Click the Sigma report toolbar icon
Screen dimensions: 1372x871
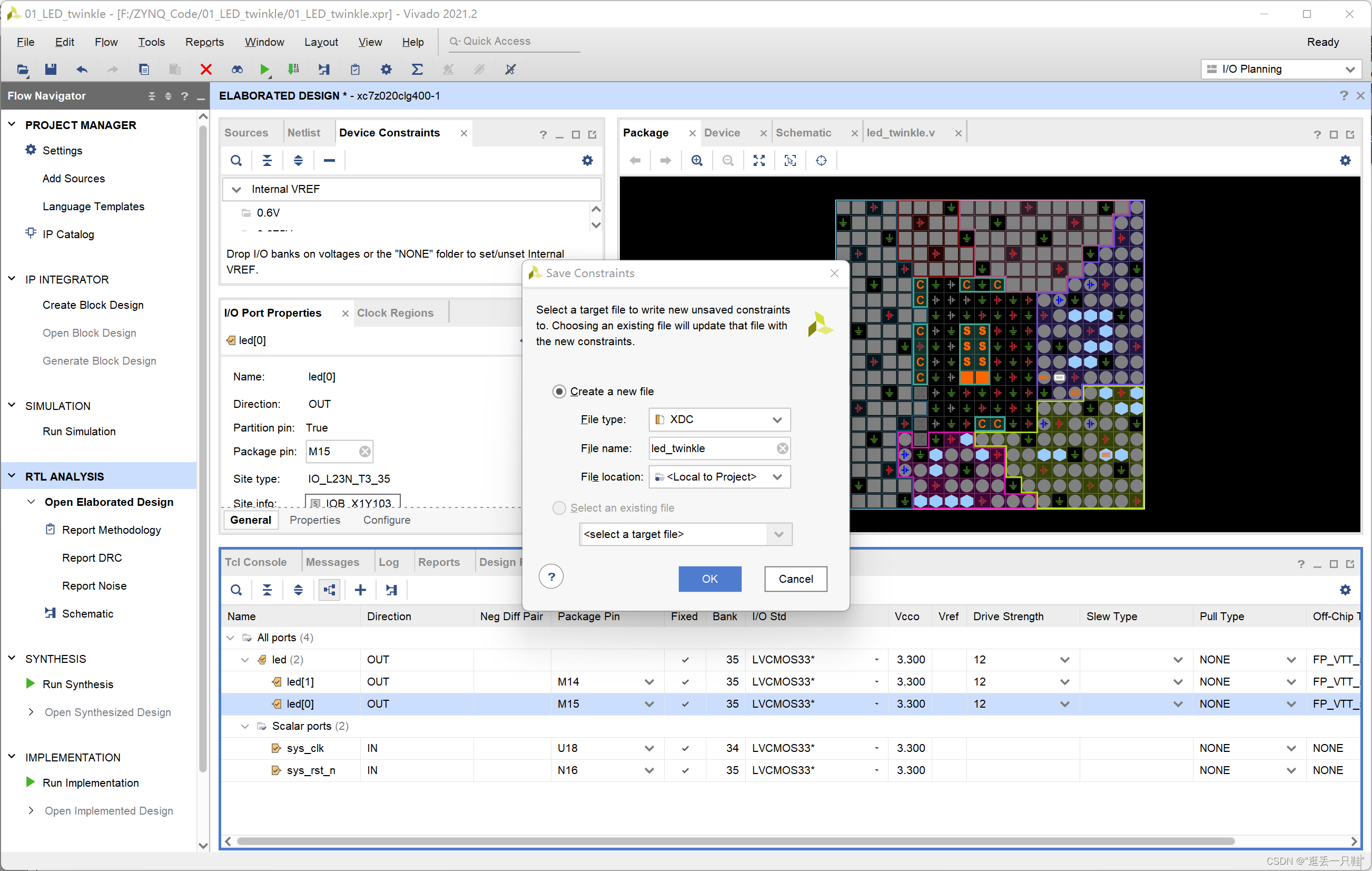[x=417, y=70]
